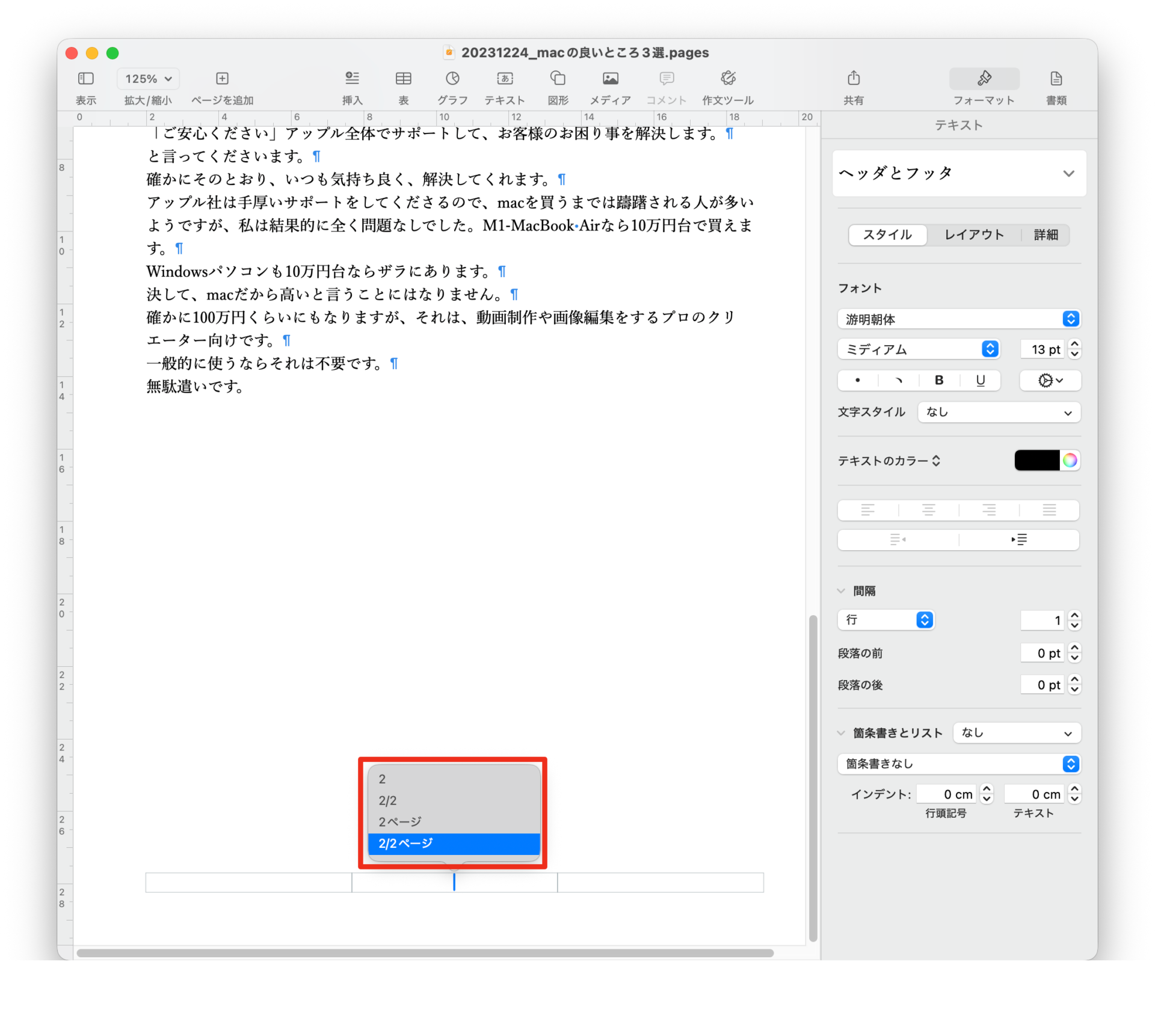Viewport: 1155px width, 1036px height.
Task: Toggle underline U formatting button
Action: [980, 380]
